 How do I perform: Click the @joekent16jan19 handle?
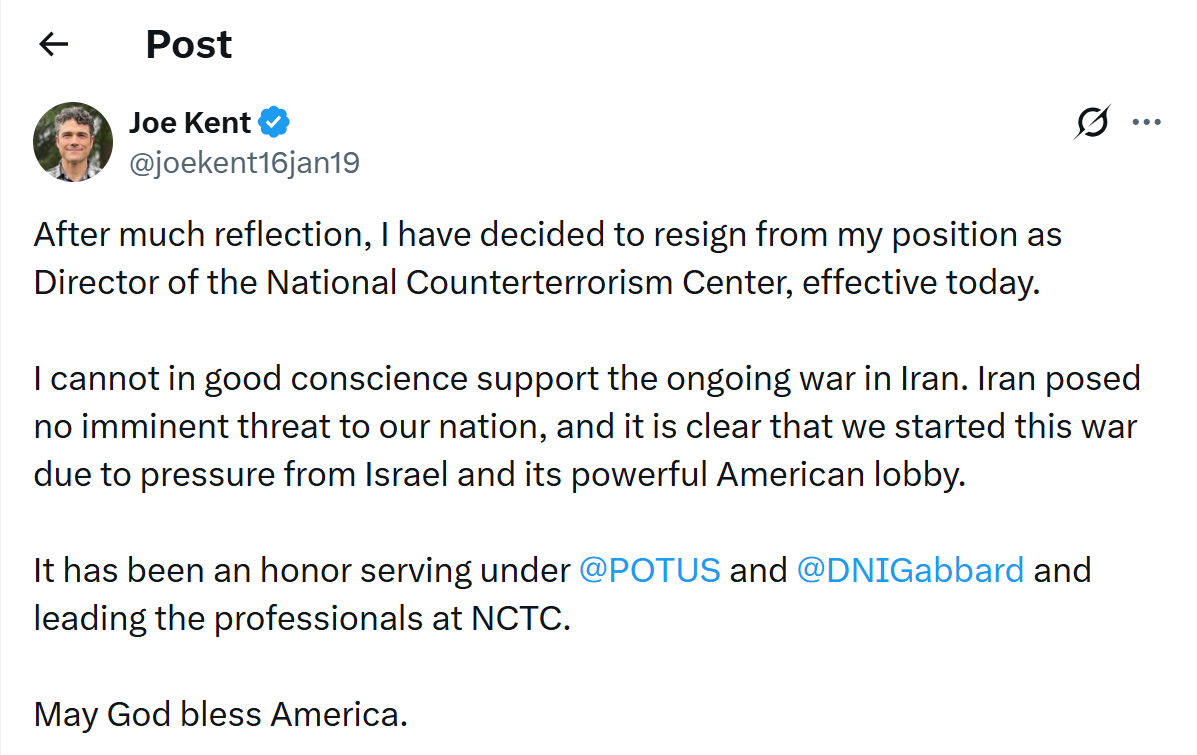point(244,162)
